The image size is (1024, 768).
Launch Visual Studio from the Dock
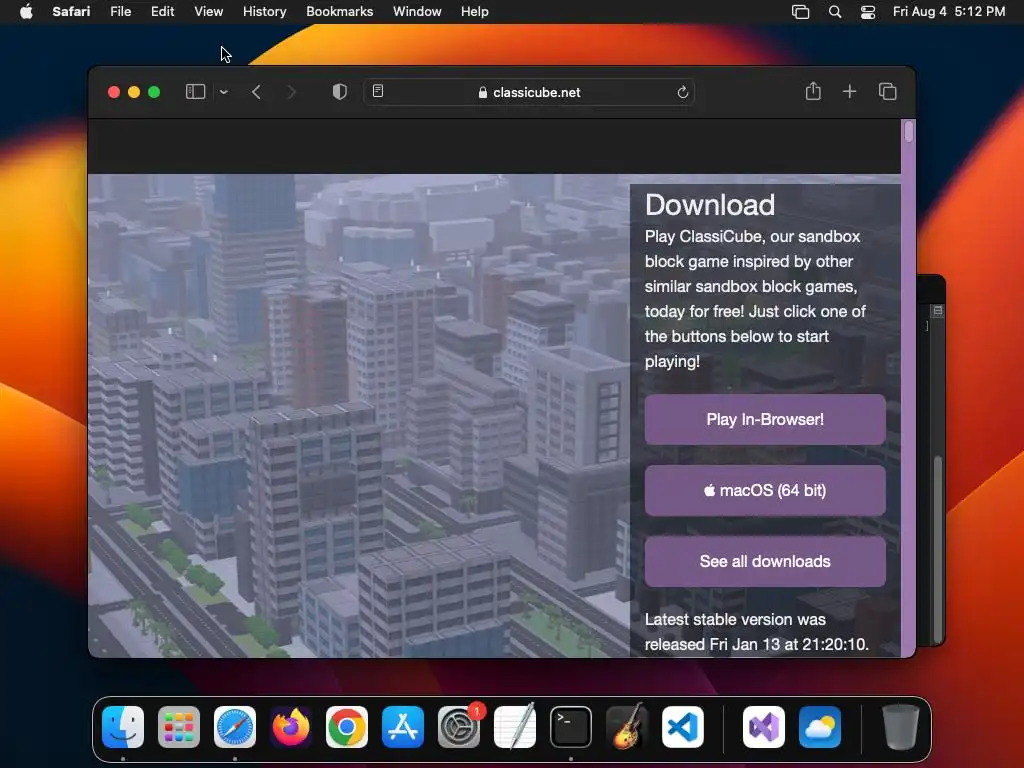763,727
